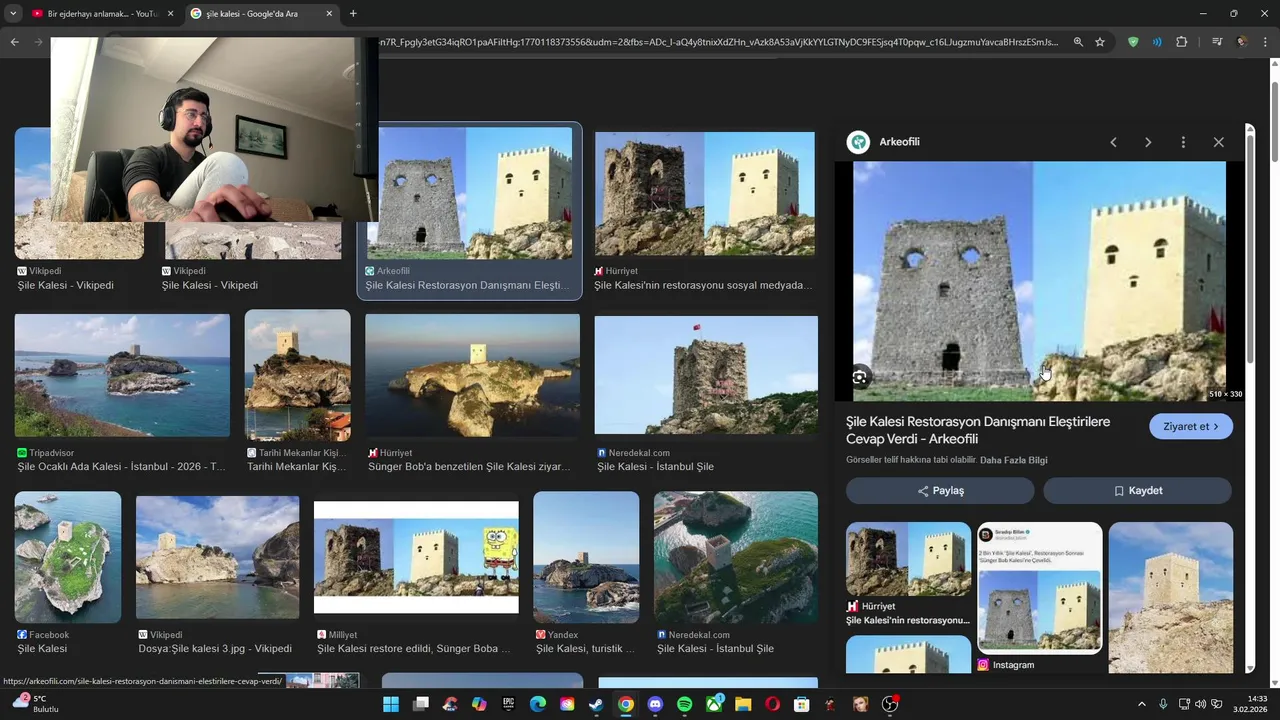Close the YouTube browser tab
The image size is (1280, 720).
coord(170,14)
